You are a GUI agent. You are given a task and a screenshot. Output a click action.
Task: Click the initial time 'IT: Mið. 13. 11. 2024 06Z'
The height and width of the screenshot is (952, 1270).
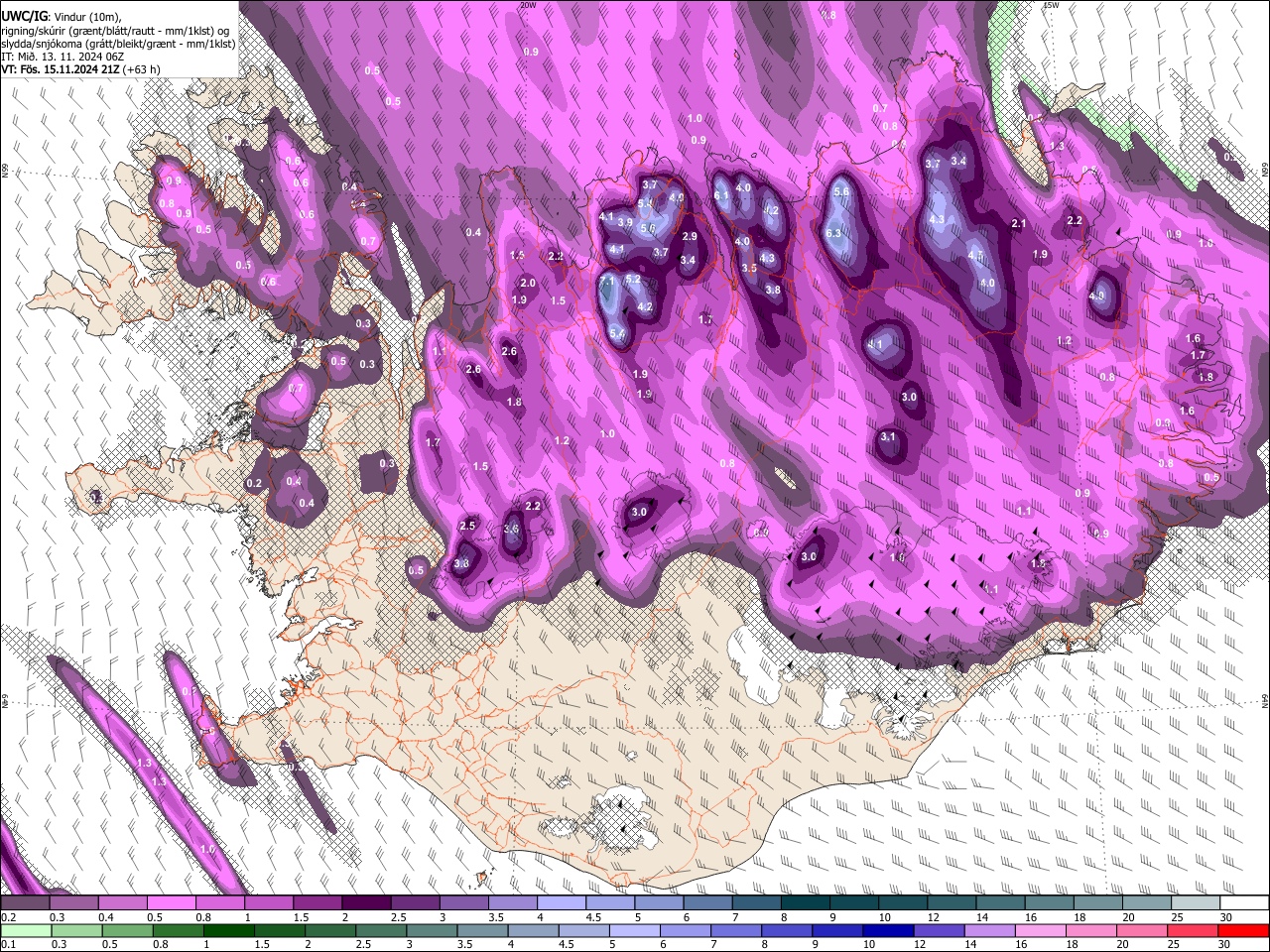pos(63,57)
